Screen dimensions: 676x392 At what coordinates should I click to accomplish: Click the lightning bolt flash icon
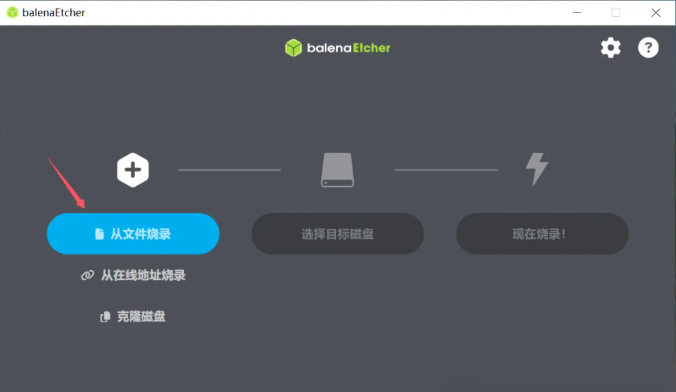tap(537, 169)
